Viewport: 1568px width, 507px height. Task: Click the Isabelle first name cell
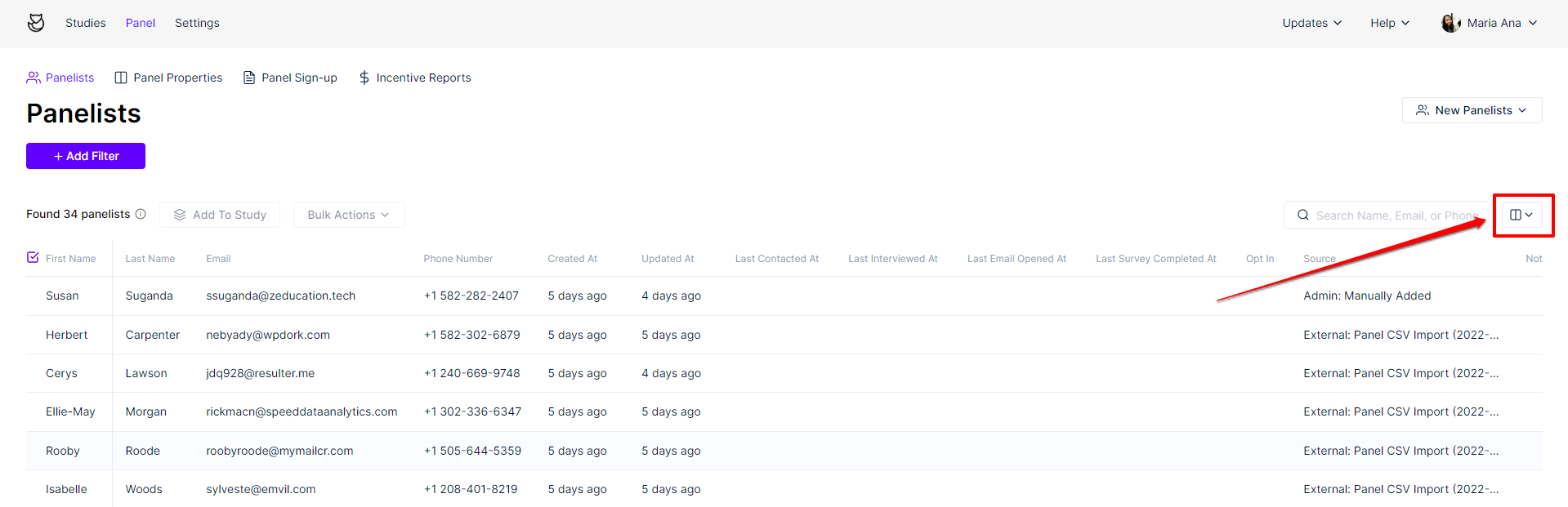click(x=66, y=489)
